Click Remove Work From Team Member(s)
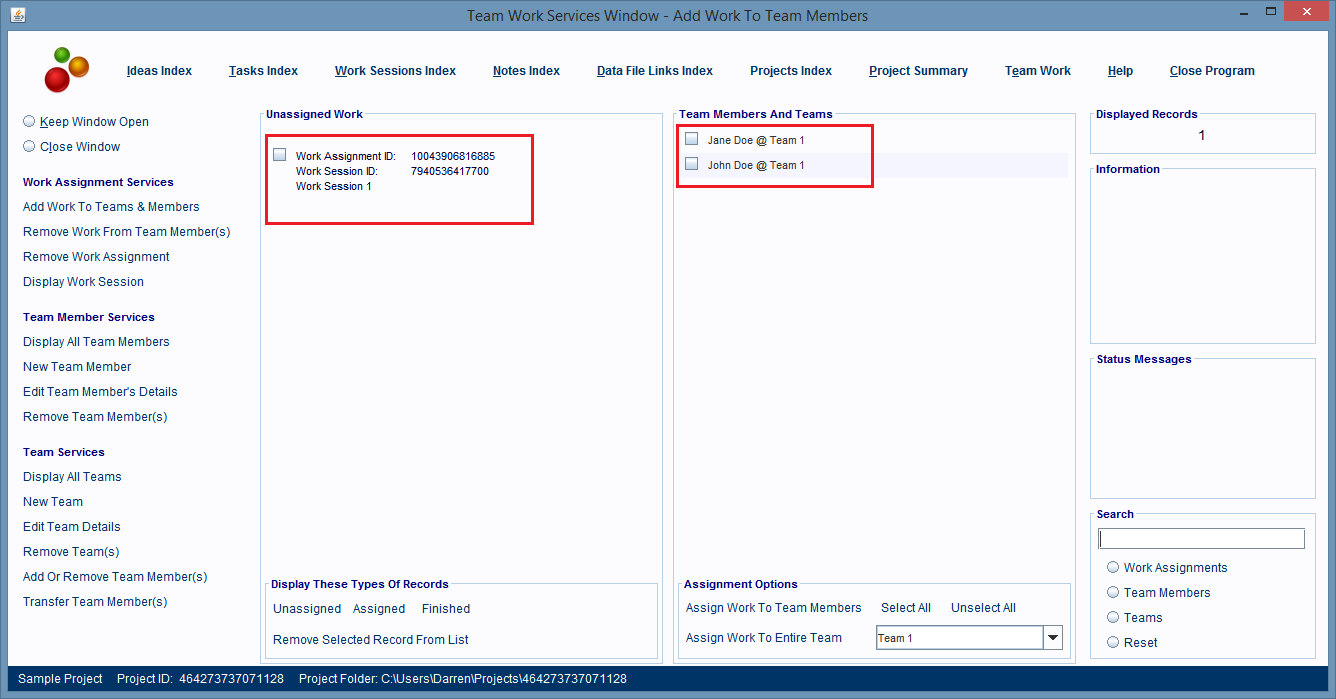 (127, 232)
